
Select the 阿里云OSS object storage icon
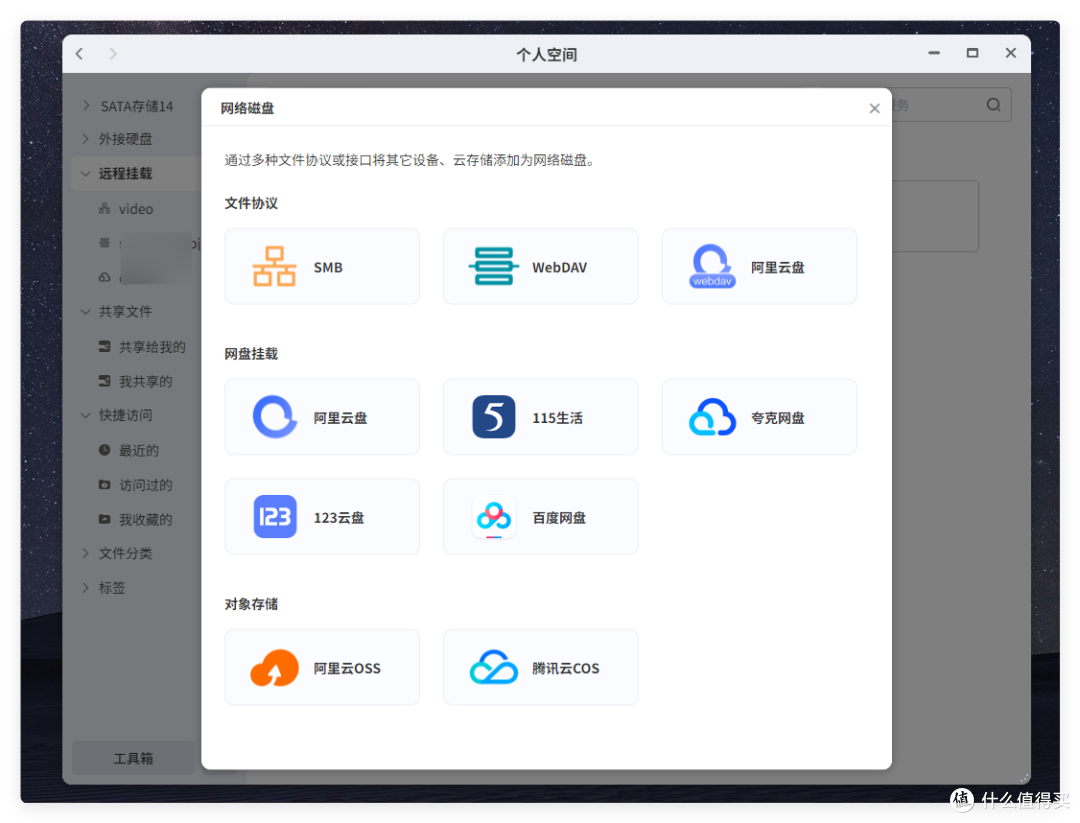(274, 667)
